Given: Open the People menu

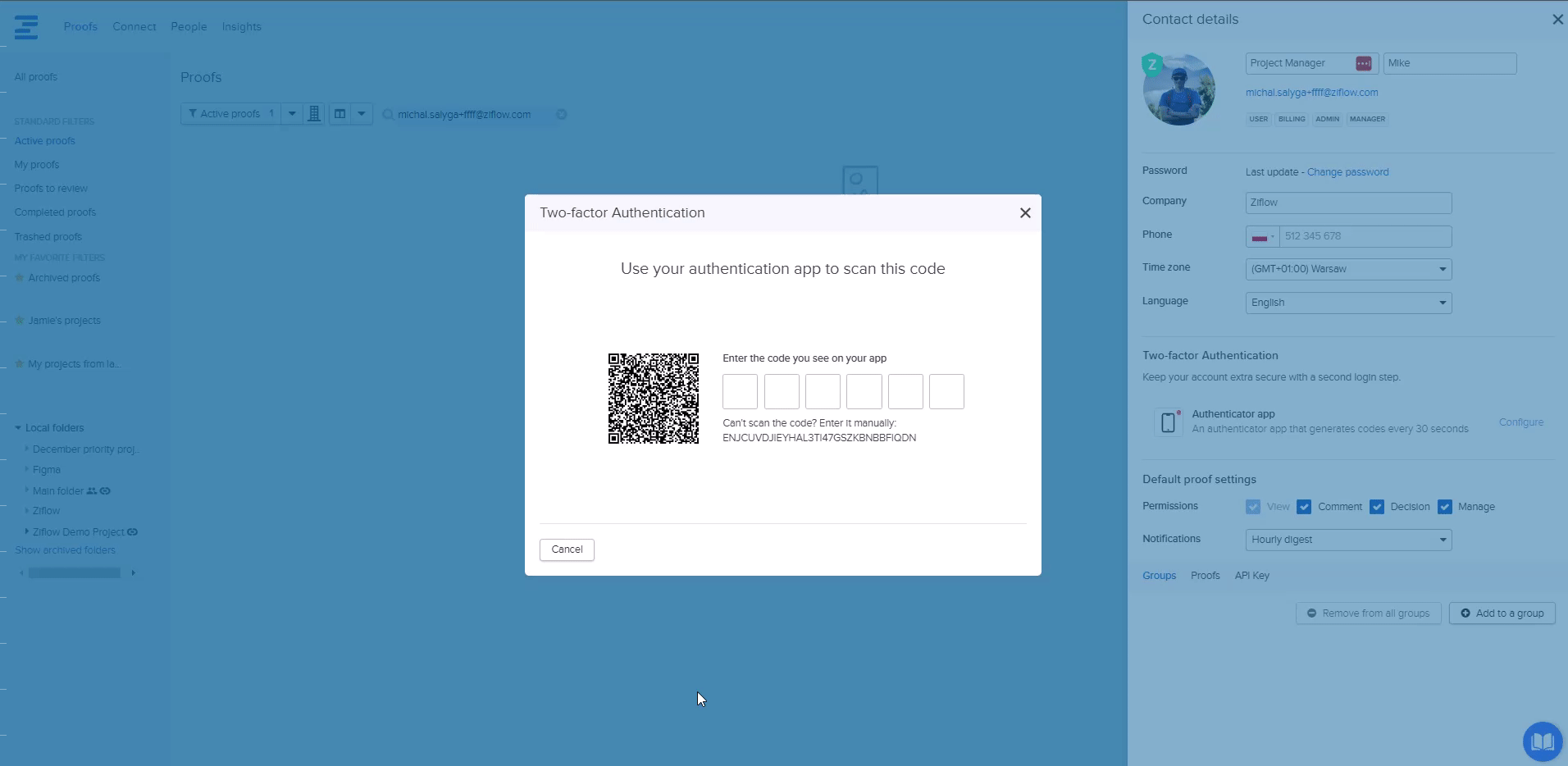Looking at the screenshot, I should tap(189, 27).
